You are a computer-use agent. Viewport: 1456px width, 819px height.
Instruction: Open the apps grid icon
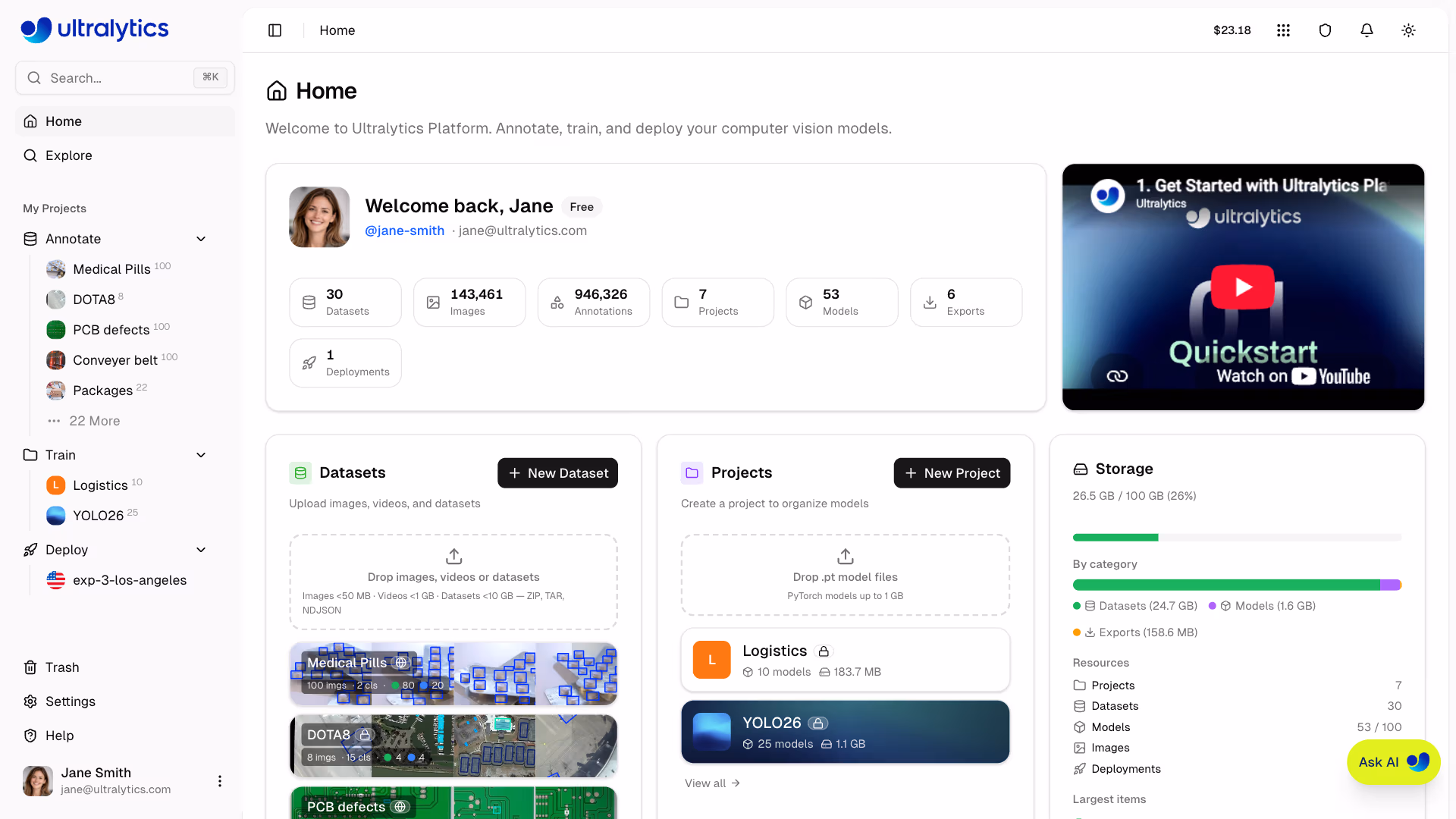1283,30
